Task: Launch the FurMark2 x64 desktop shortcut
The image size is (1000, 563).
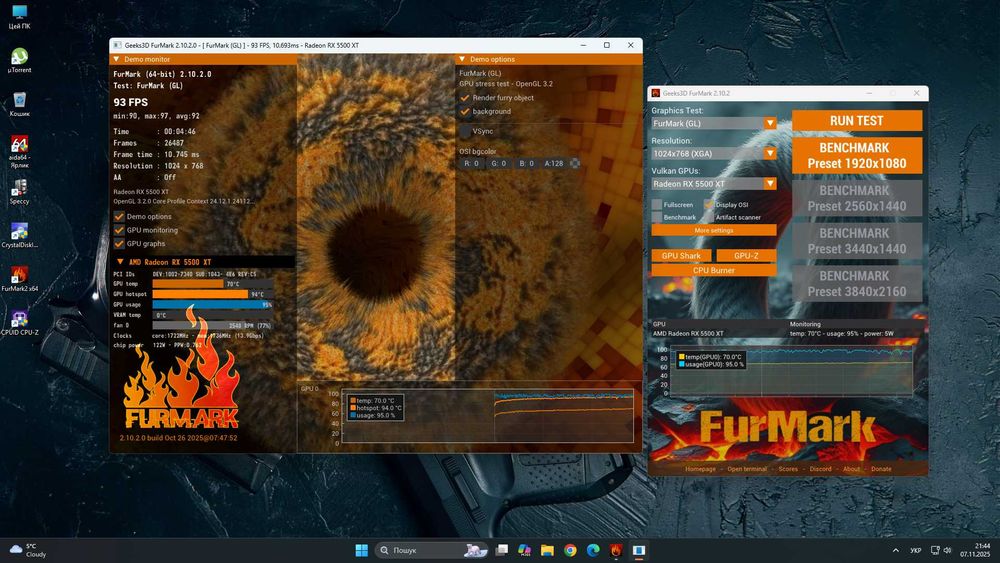Action: click(19, 279)
